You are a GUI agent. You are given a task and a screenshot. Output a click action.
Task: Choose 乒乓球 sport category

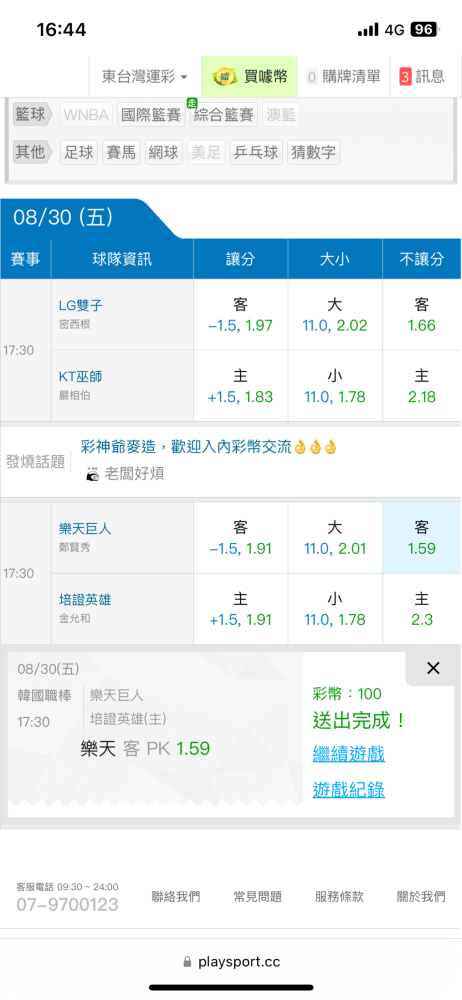click(256, 152)
